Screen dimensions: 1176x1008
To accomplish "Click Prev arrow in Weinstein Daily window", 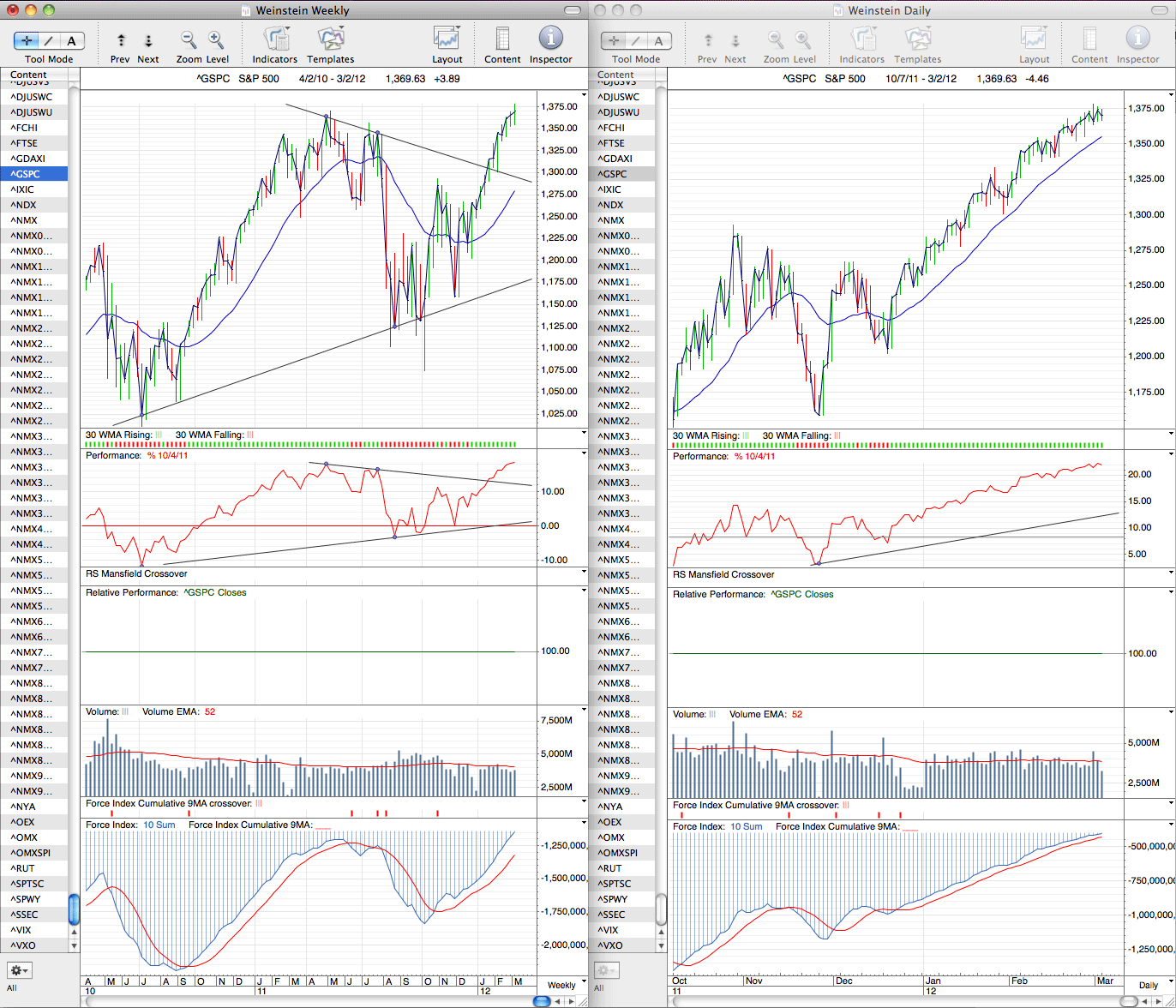I will pyautogui.click(x=708, y=41).
